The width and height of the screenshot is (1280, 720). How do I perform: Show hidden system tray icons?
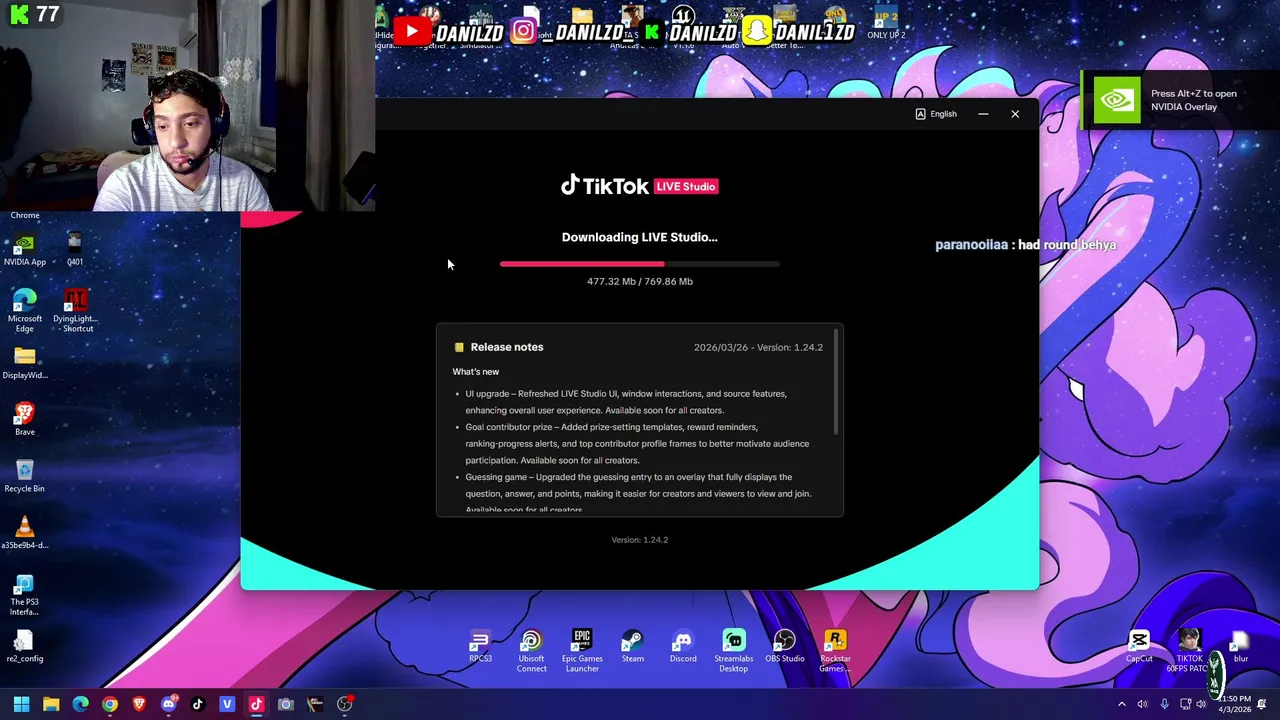pos(1121,705)
